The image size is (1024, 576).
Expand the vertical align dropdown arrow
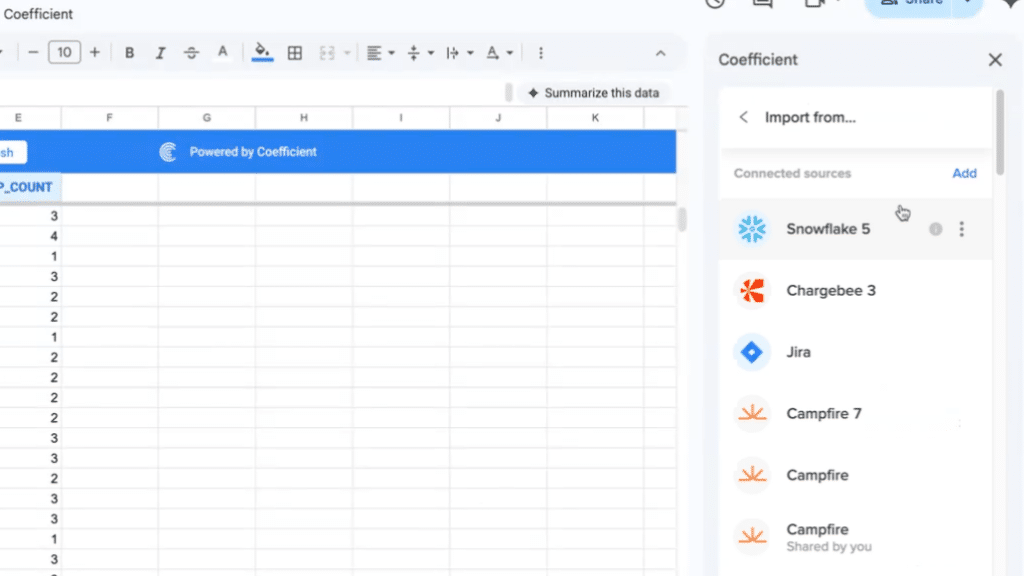pos(430,53)
